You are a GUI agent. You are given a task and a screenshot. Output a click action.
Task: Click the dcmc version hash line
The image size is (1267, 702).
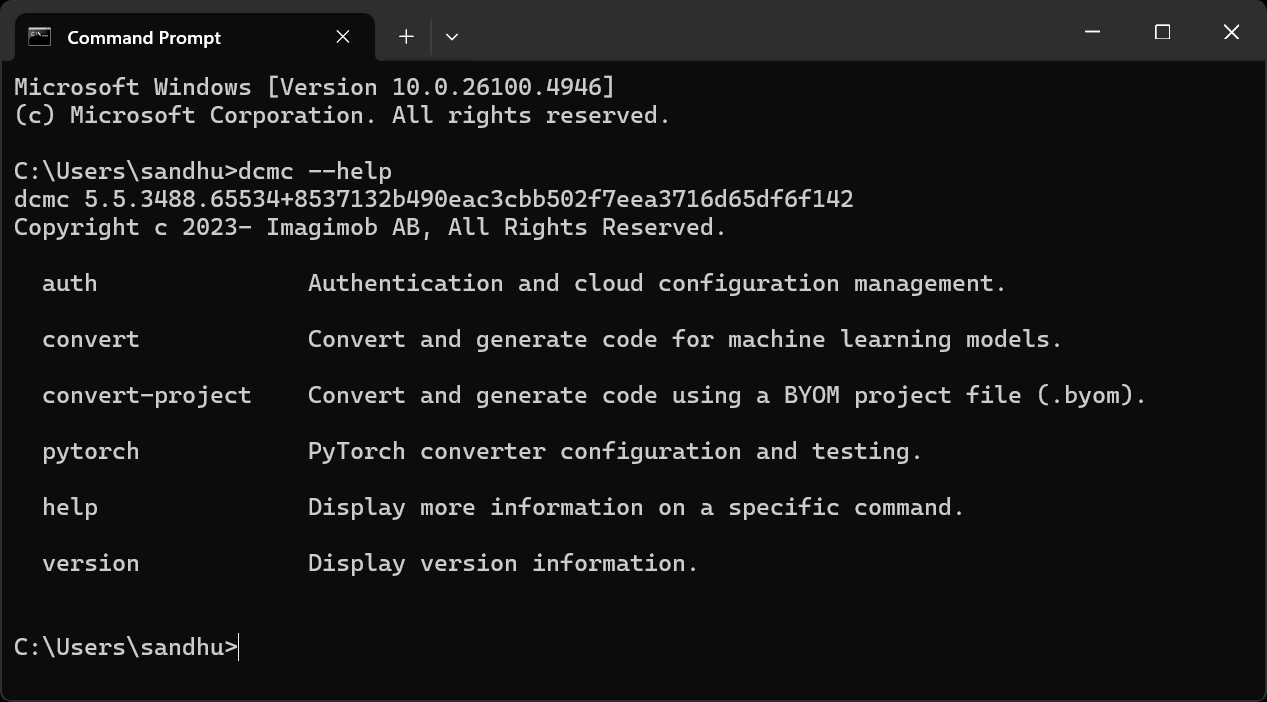[x=434, y=199]
